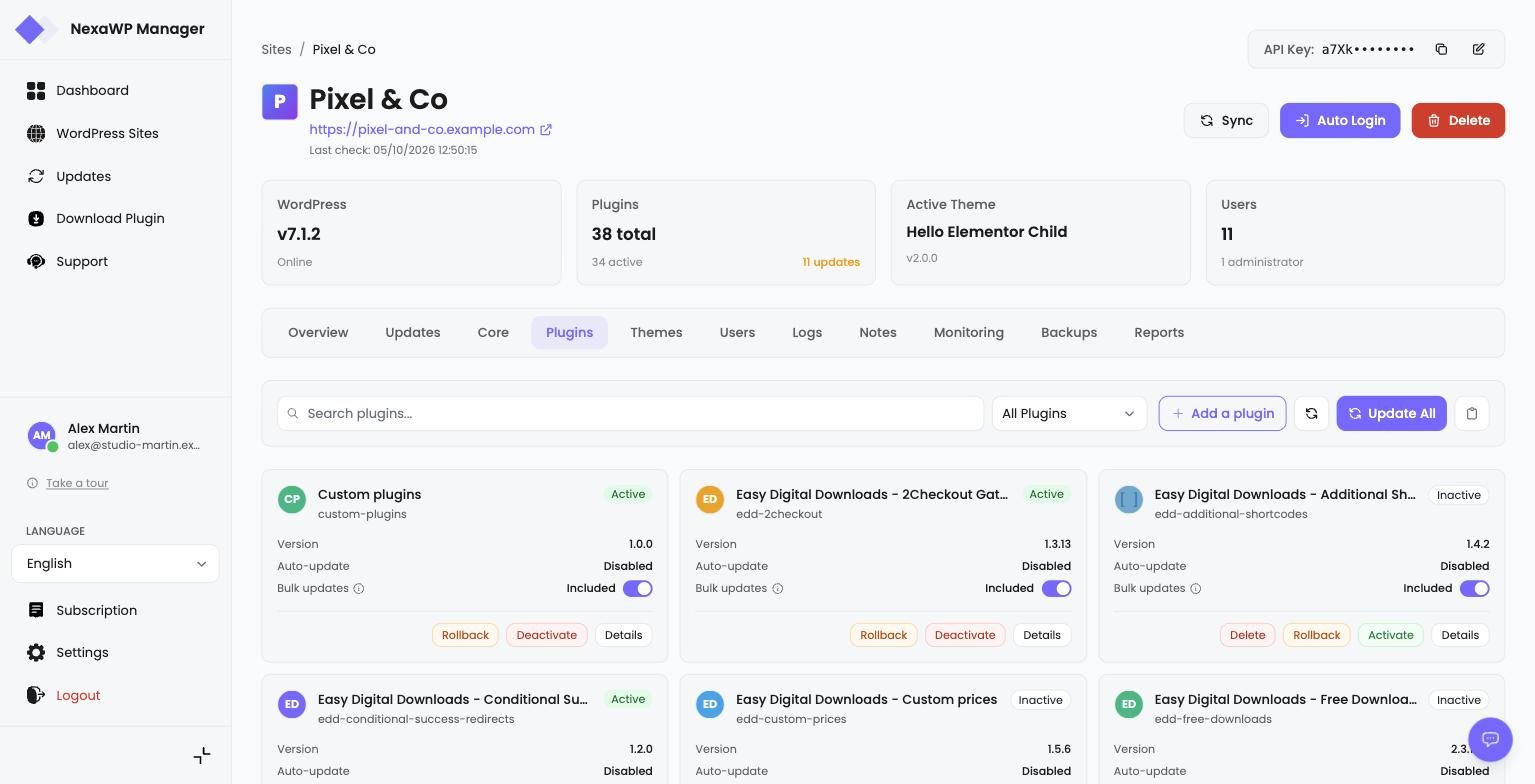1535x784 pixels.
Task: Deactivate the Custom plugins plugin
Action: point(547,635)
